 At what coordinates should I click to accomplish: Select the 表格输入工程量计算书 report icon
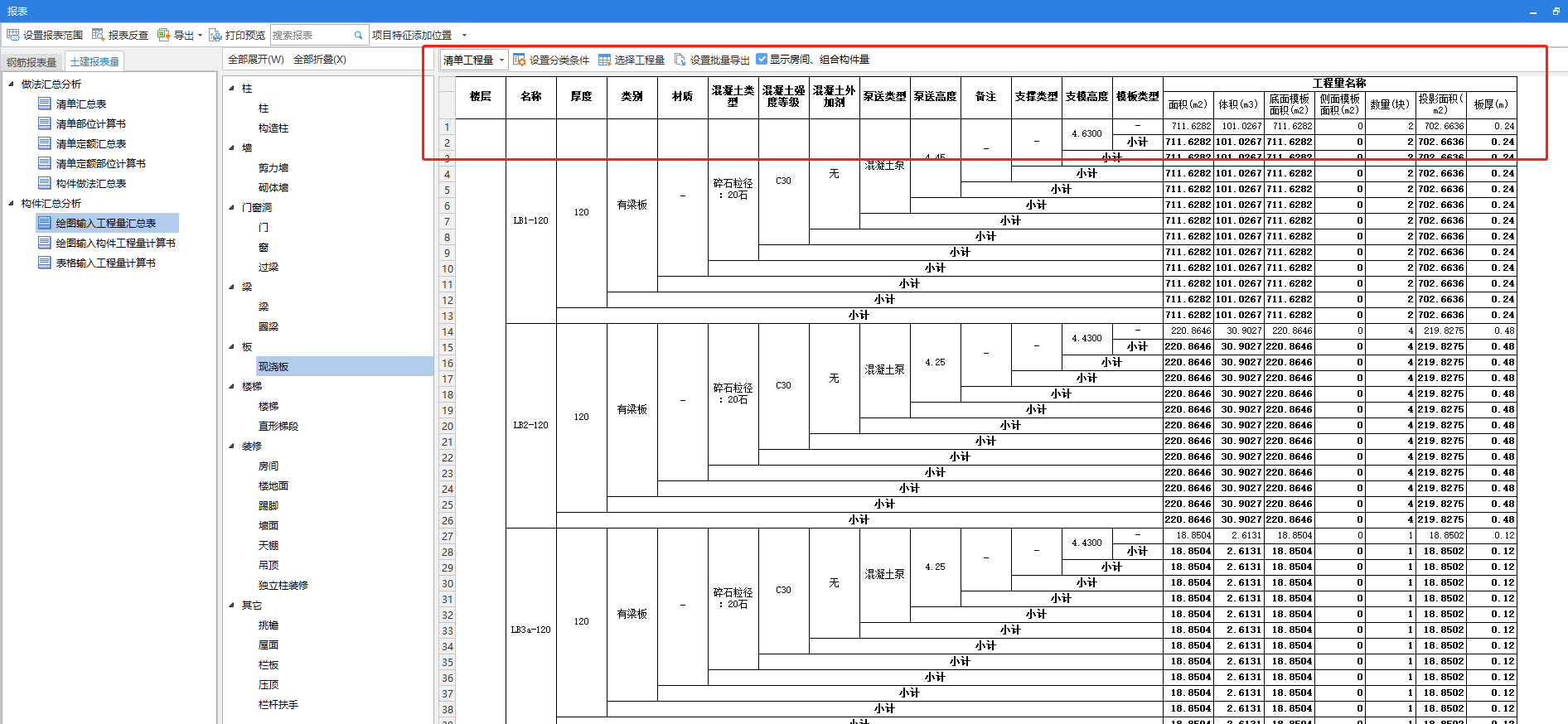click(x=45, y=263)
